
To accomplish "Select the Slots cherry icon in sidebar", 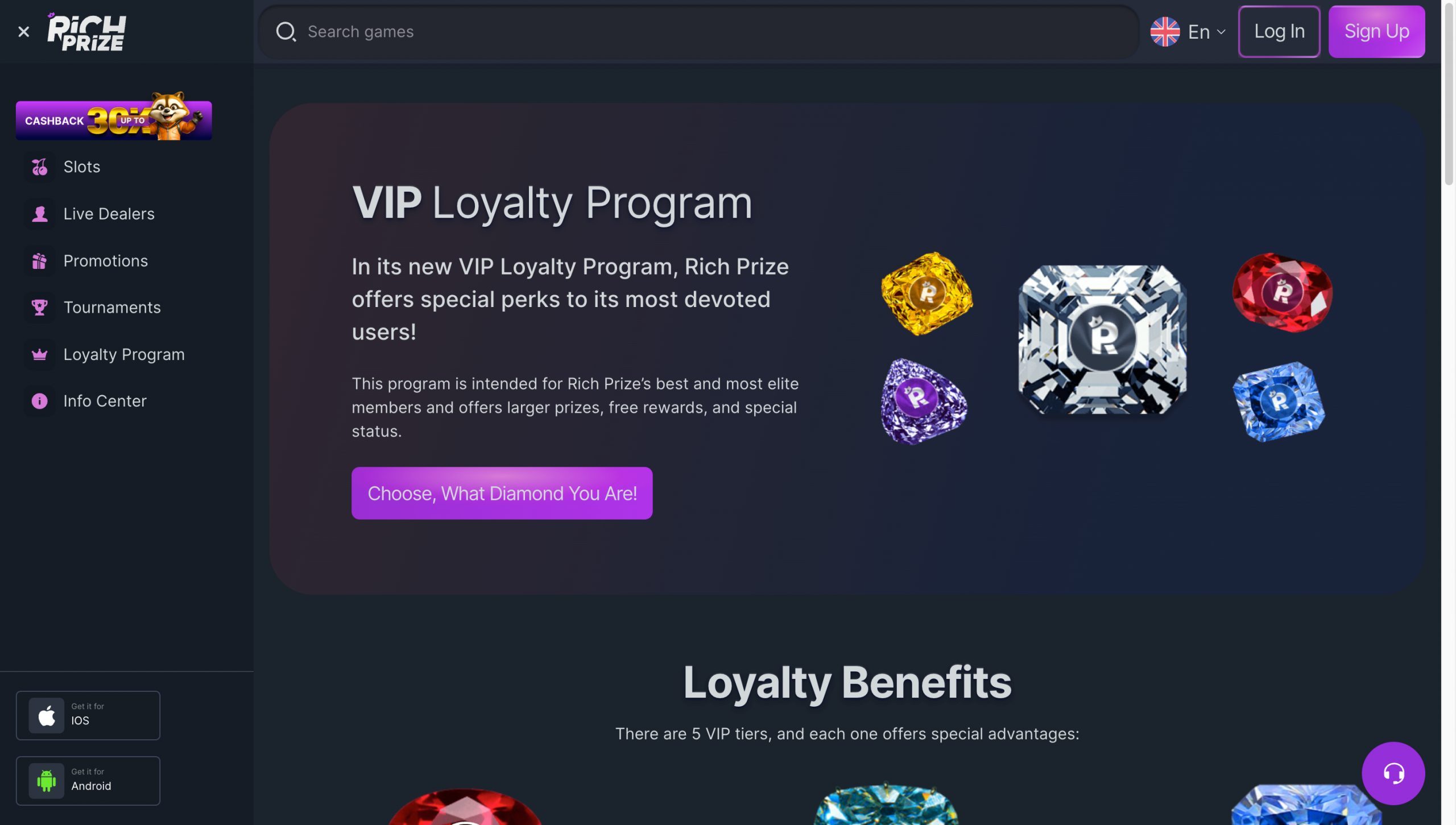I will pyautogui.click(x=39, y=167).
